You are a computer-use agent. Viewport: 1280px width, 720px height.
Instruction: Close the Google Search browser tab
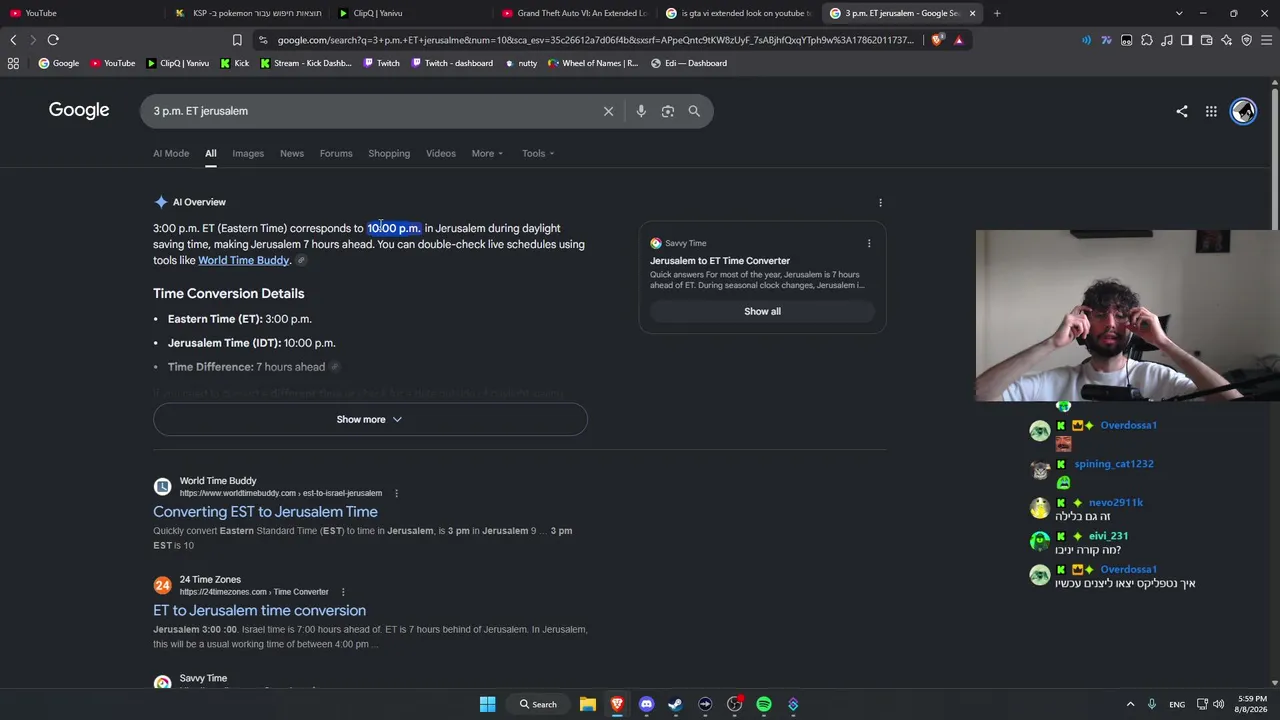[972, 13]
